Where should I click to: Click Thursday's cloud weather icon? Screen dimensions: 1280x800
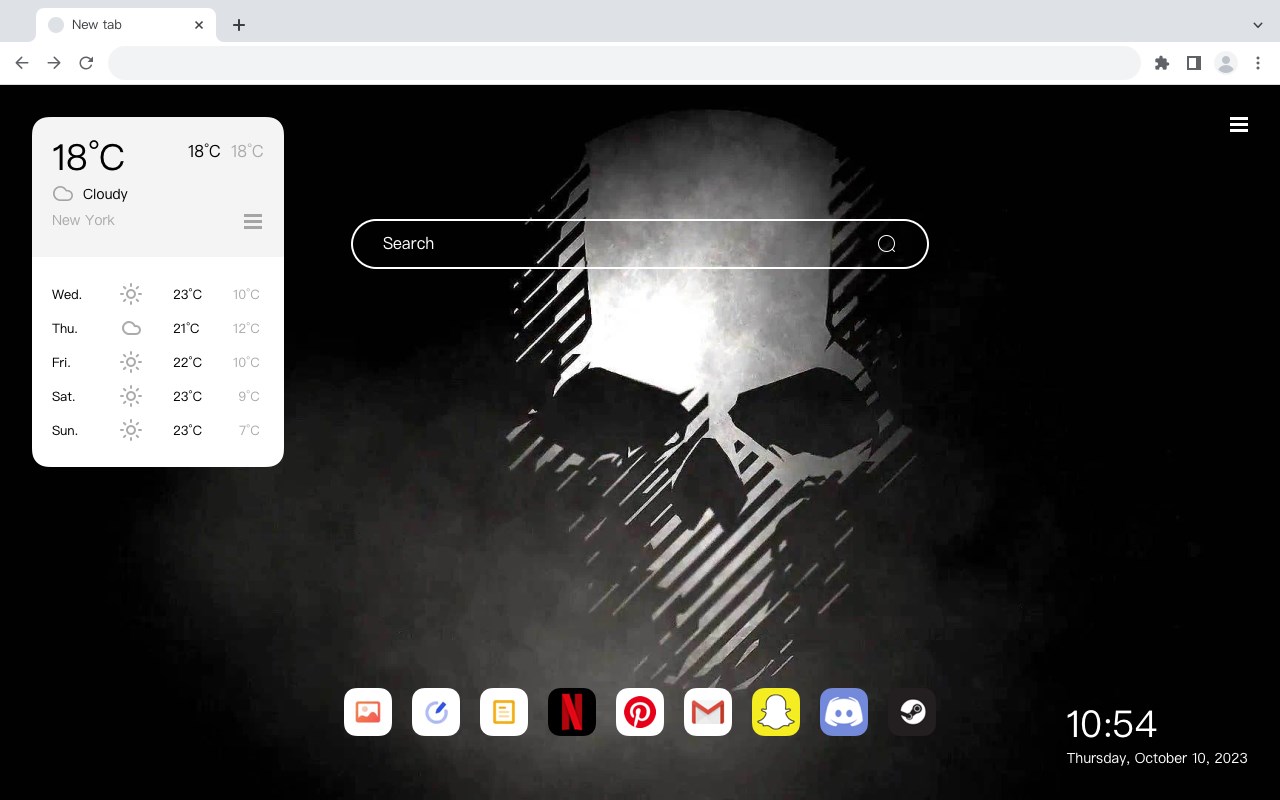[x=131, y=328]
